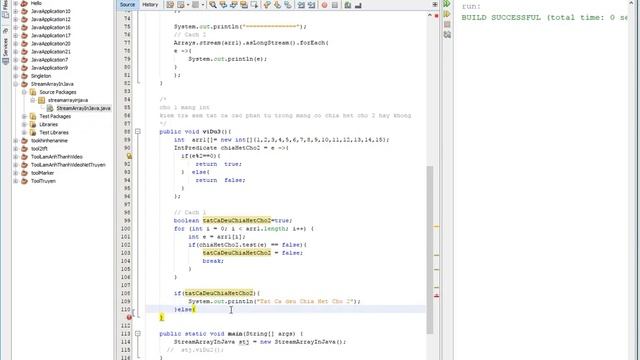Click 'break;' statement in code

click(213, 261)
